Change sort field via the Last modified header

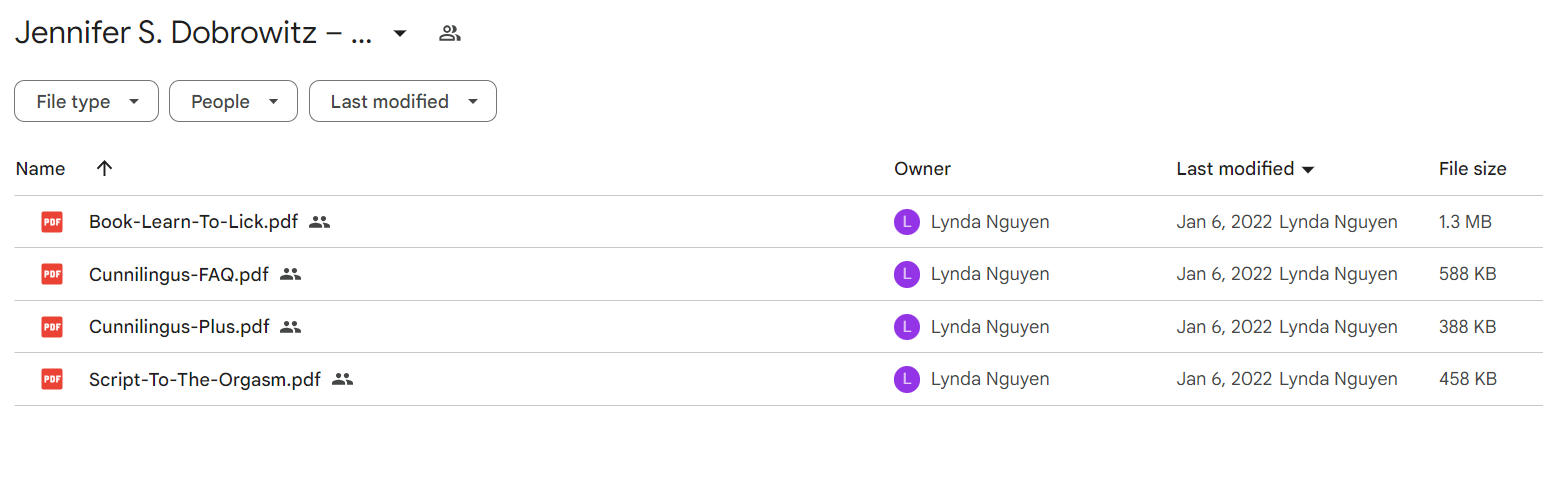pyautogui.click(x=1245, y=169)
